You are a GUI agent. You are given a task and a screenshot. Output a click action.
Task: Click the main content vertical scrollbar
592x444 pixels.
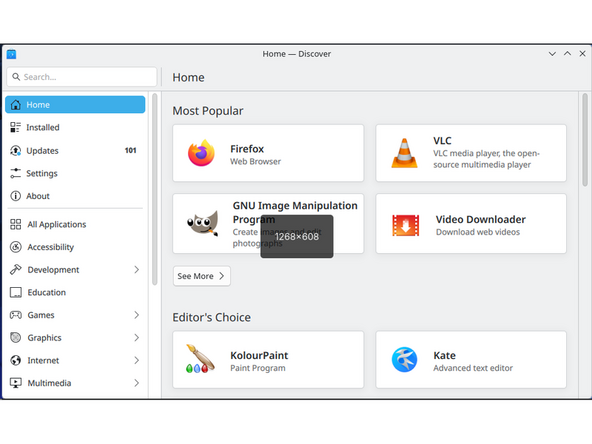point(585,140)
